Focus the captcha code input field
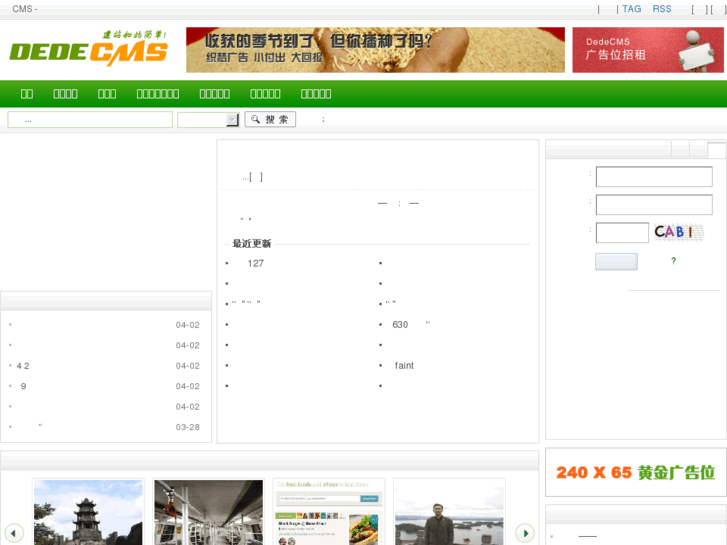The height and width of the screenshot is (545, 727). tap(622, 232)
